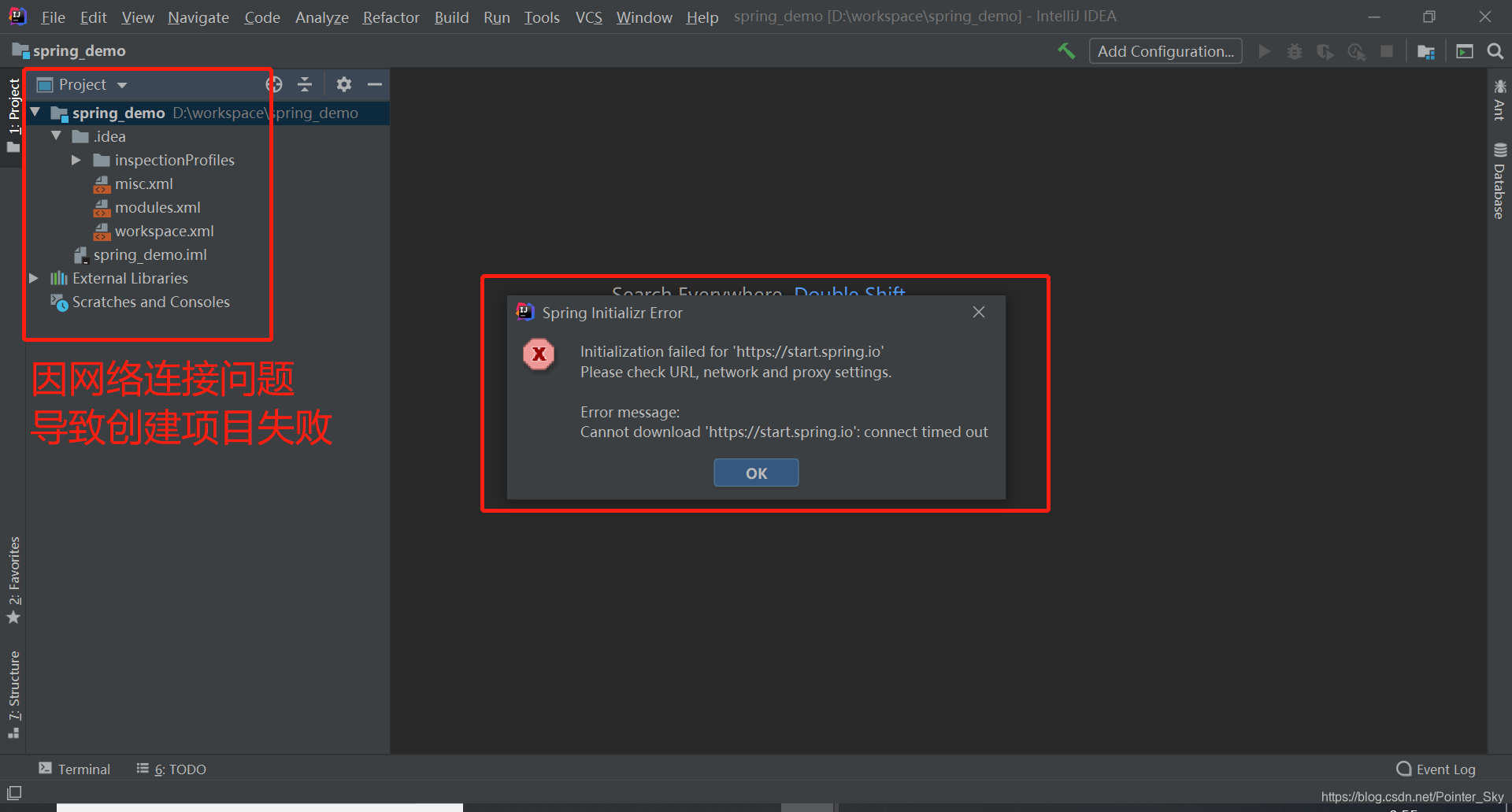Click the Collapse All icon in Project panel
The height and width of the screenshot is (812, 1512).
305,84
